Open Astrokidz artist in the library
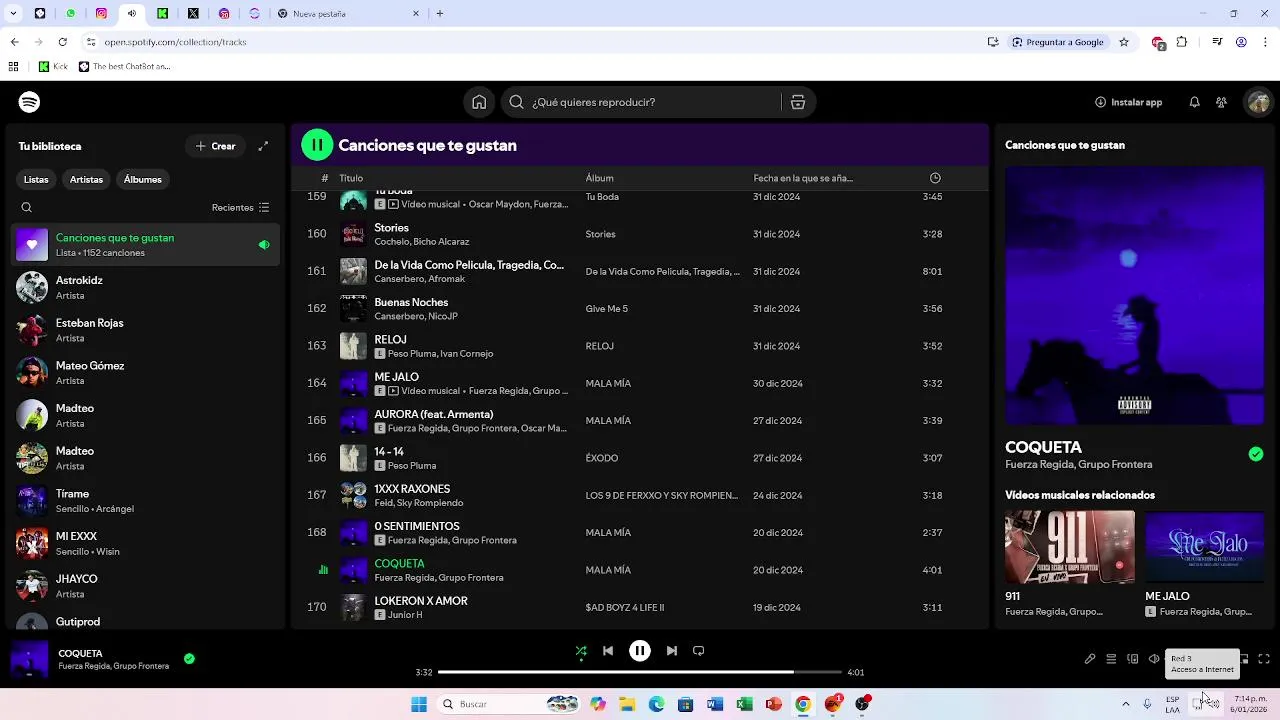The image size is (1280, 720). coord(146,288)
